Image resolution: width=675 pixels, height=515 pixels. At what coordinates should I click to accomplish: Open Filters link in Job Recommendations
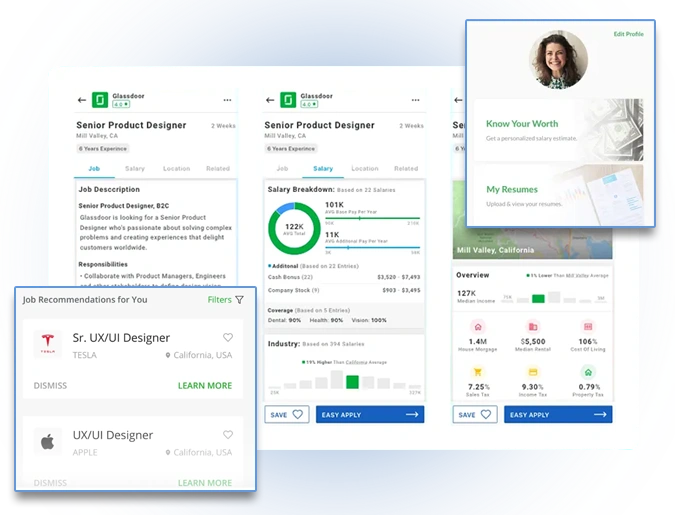tap(220, 300)
